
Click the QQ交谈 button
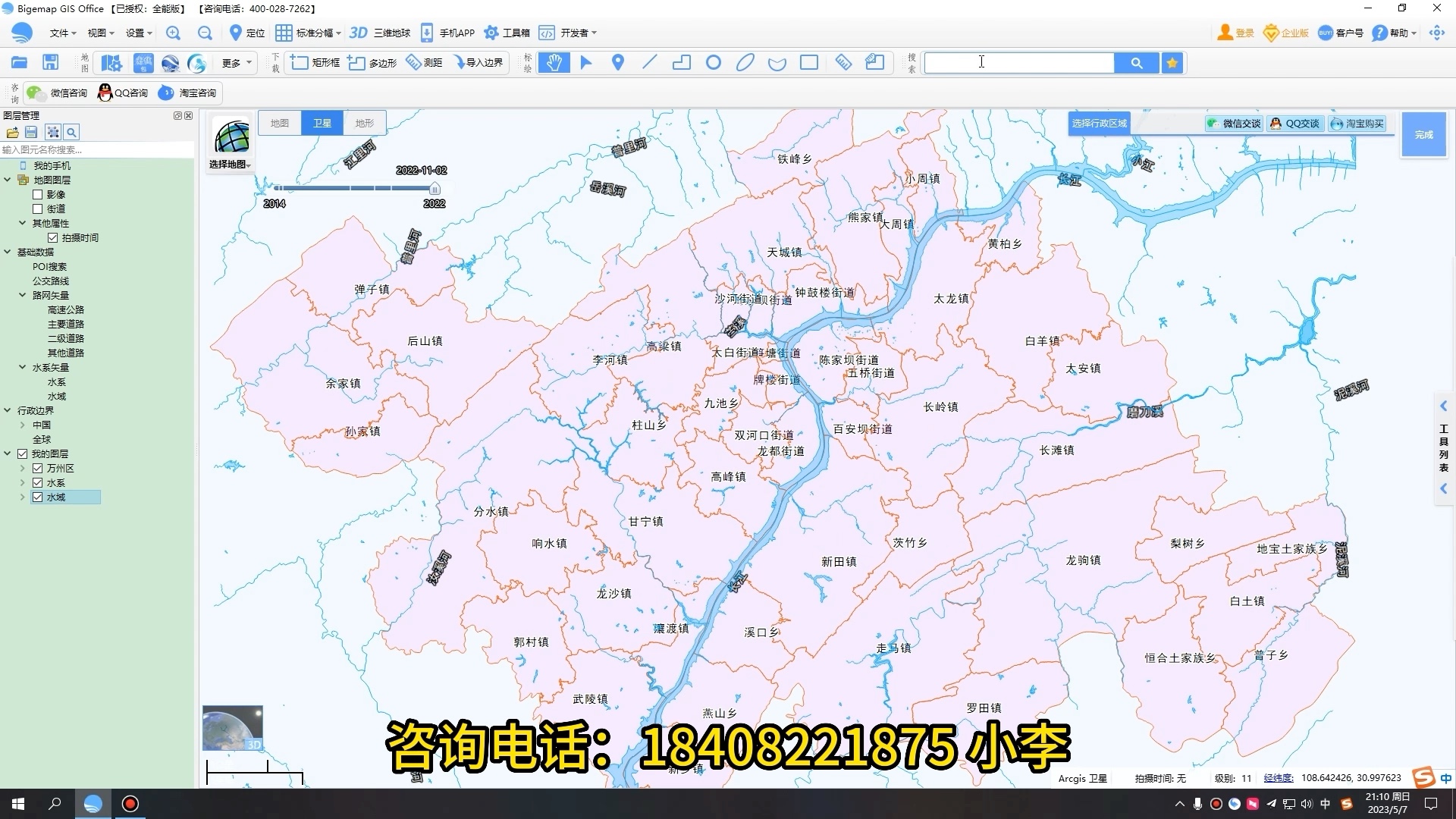click(x=1295, y=124)
